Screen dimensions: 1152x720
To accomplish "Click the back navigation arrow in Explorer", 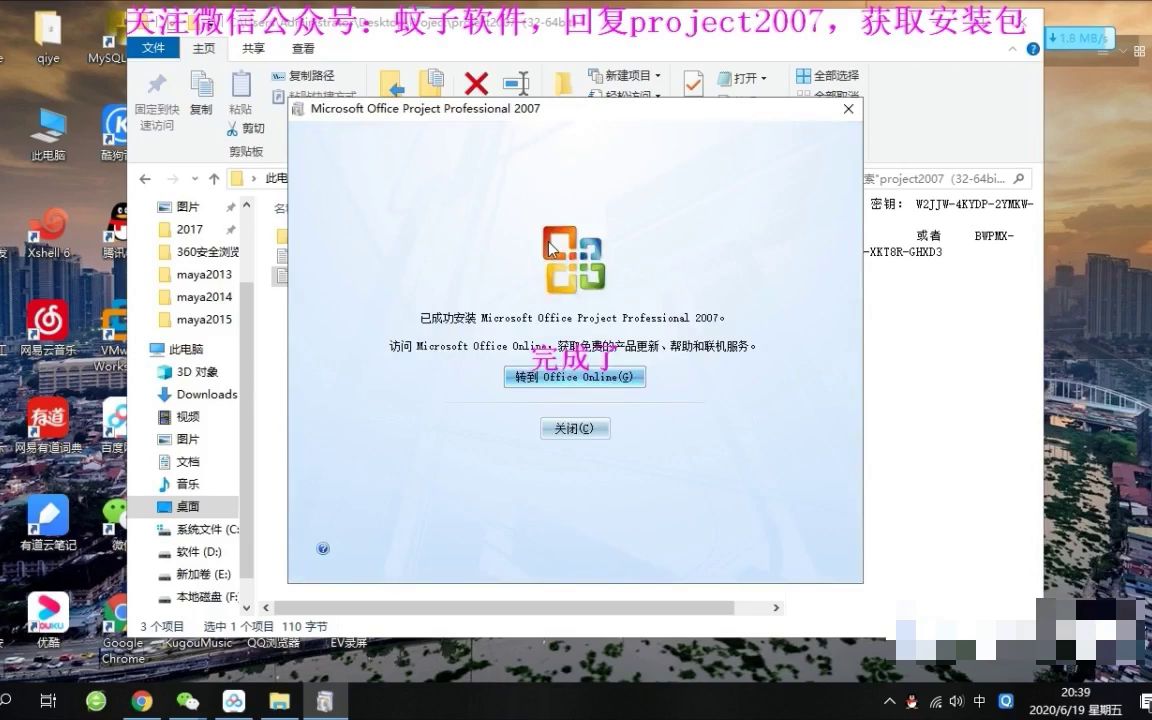I will click(x=146, y=178).
